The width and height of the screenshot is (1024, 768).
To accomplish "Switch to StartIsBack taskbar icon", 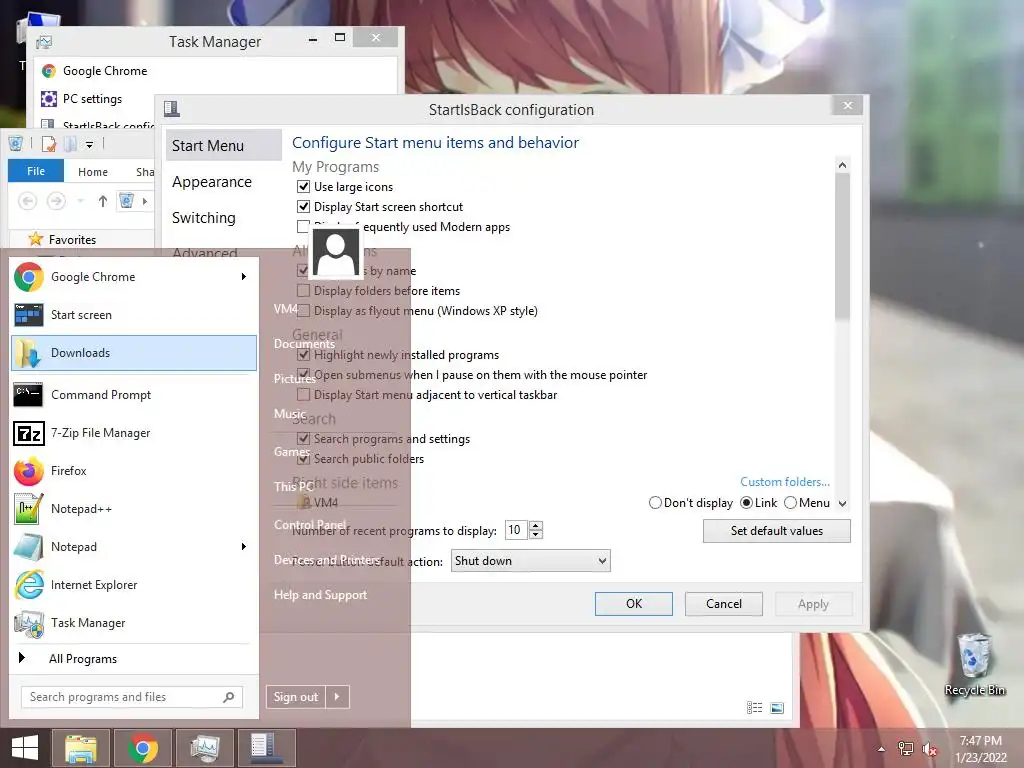I will 266,748.
